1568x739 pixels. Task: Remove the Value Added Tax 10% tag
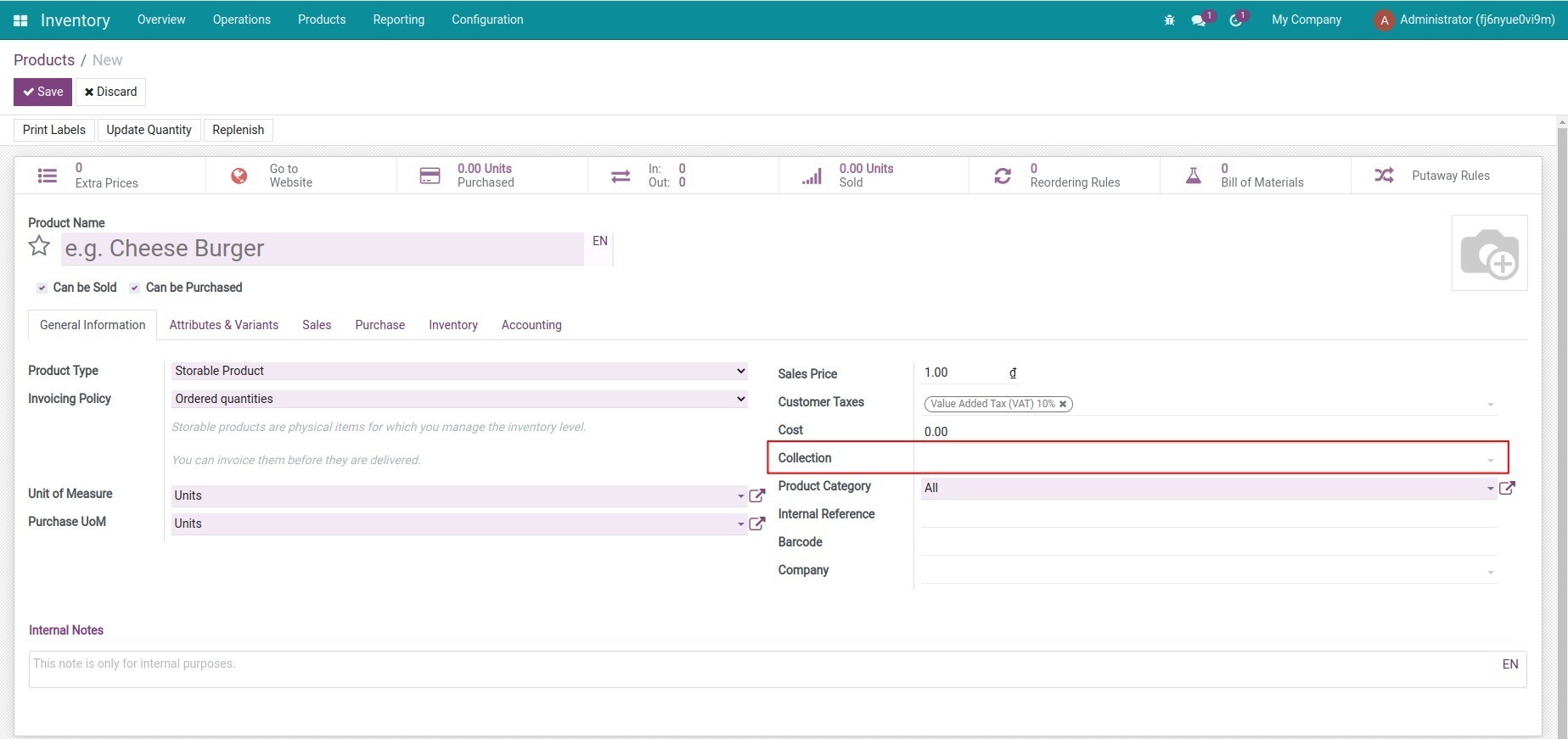(1062, 404)
